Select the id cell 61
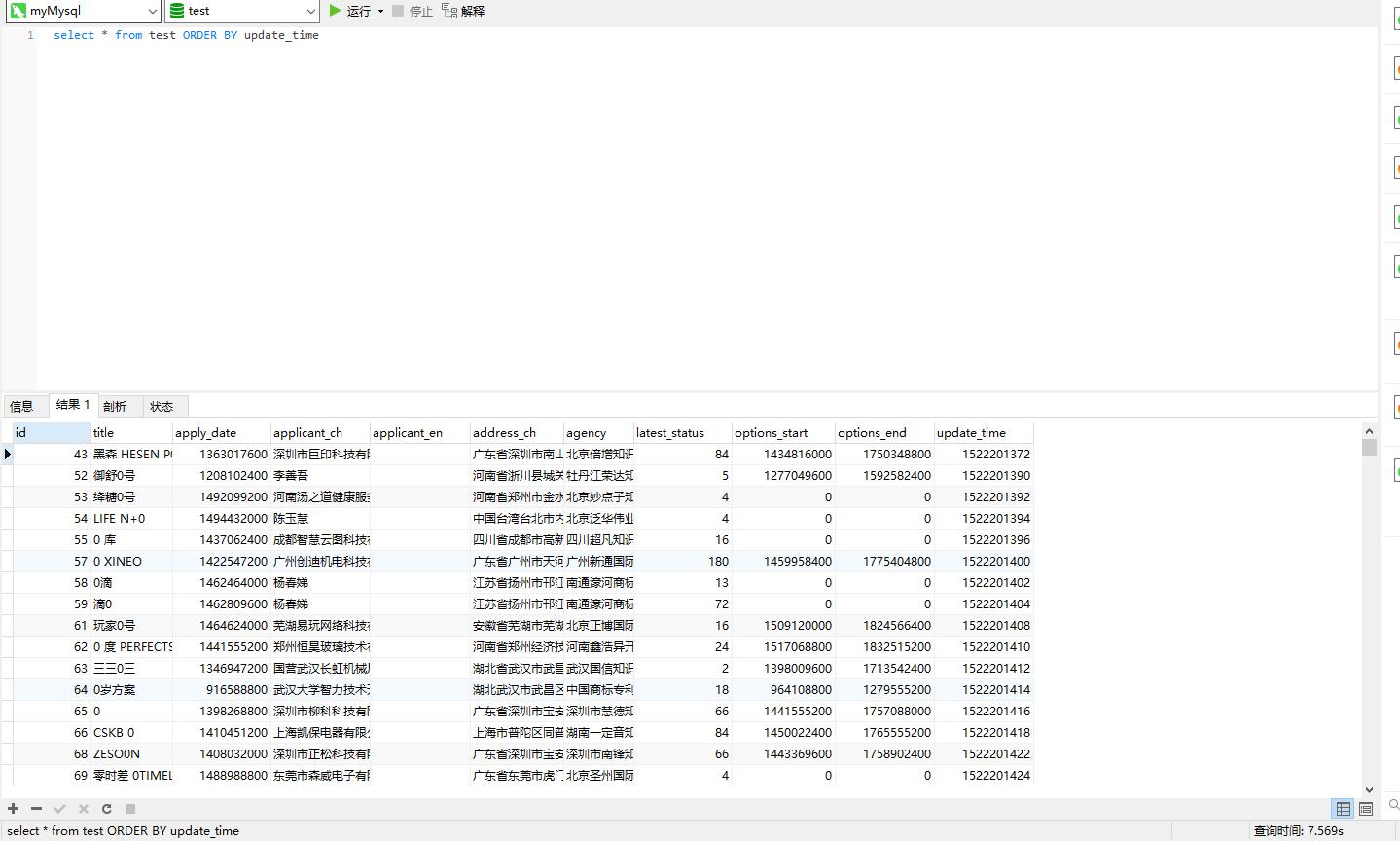1400x841 pixels. point(52,626)
